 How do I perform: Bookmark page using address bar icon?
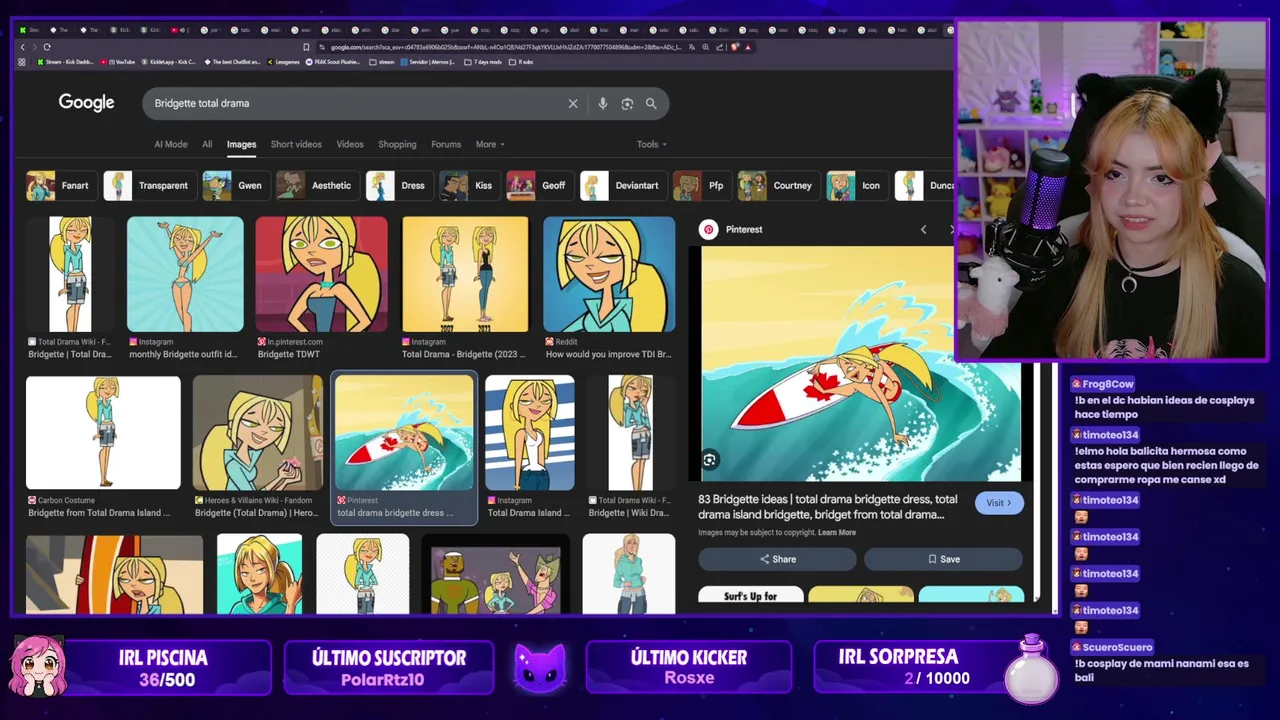306,47
